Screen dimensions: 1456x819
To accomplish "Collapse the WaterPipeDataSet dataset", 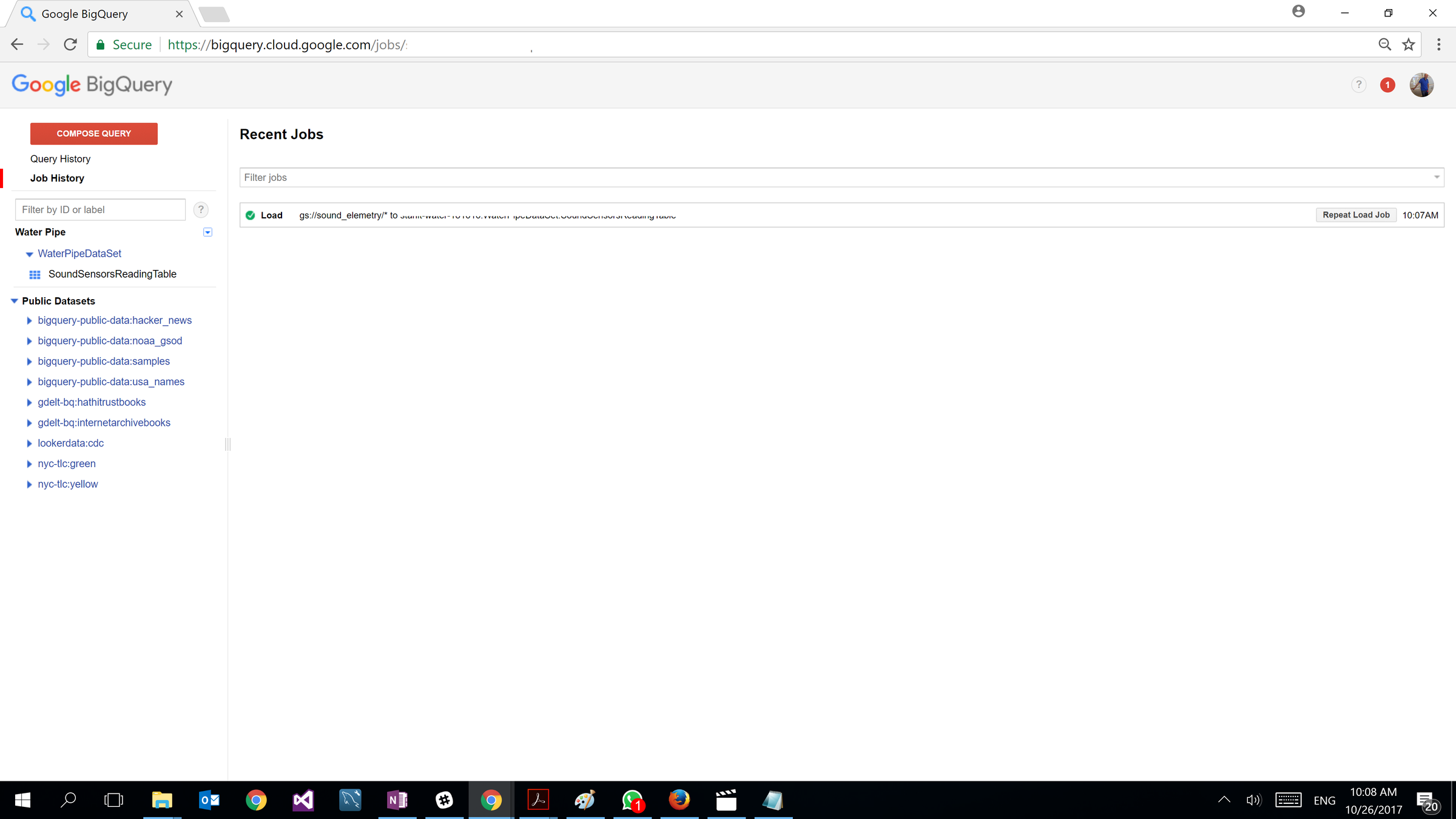I will (x=29, y=254).
